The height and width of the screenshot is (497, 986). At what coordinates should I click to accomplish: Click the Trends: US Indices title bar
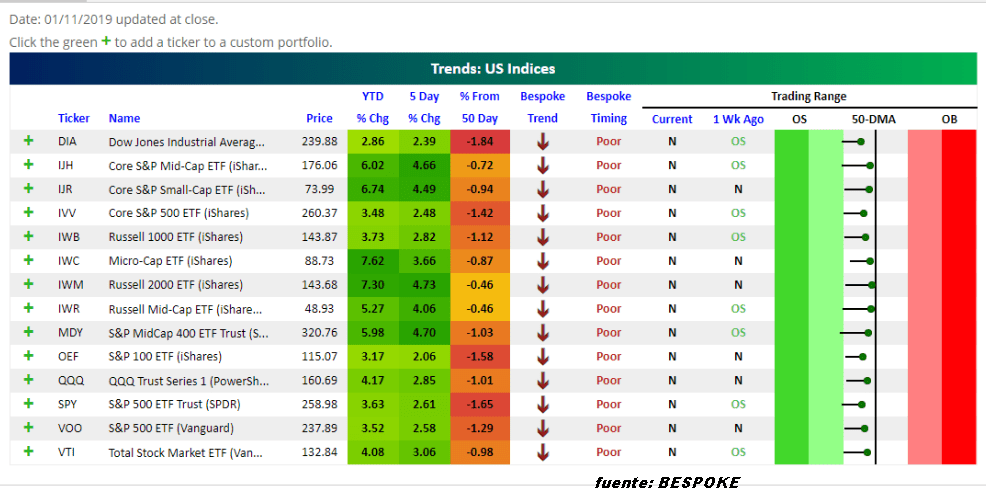[x=492, y=69]
